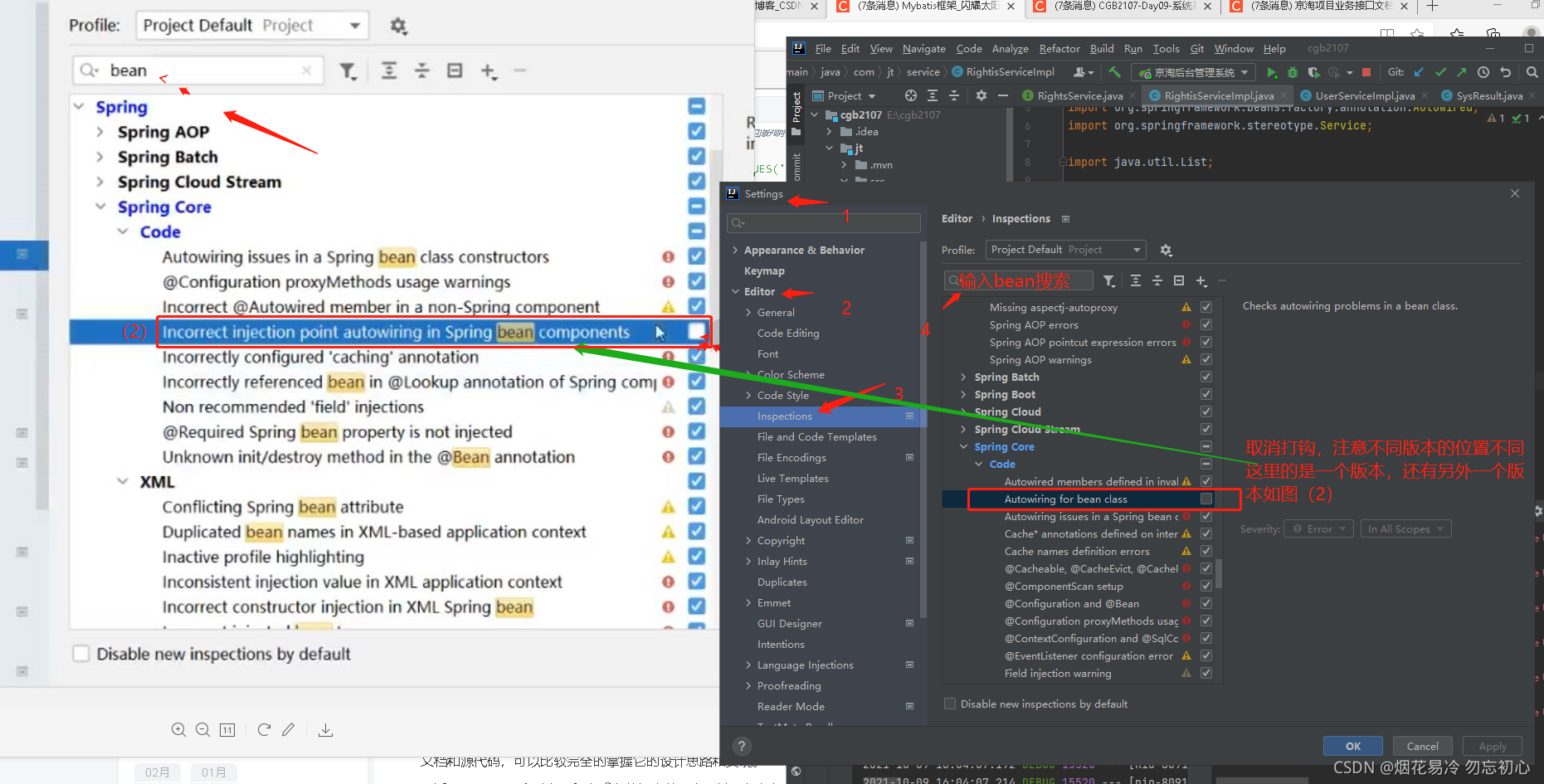The image size is (1544, 784).
Task: Start debugging with the green bug icon
Action: point(1292,72)
